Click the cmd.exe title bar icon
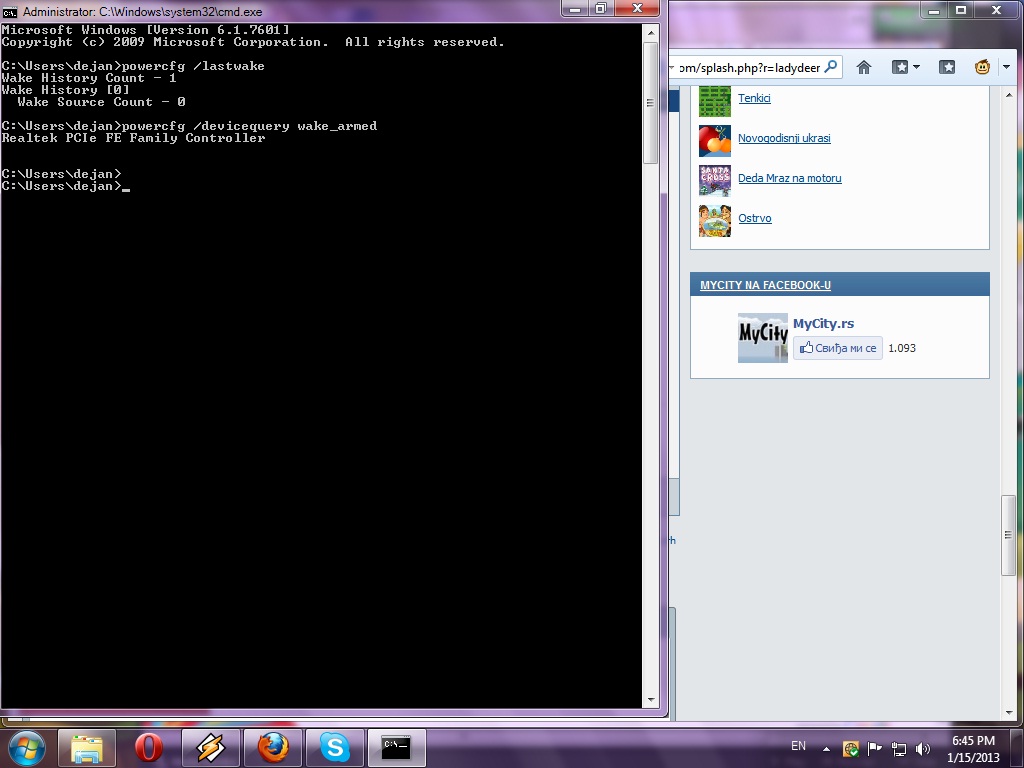 (x=10, y=12)
